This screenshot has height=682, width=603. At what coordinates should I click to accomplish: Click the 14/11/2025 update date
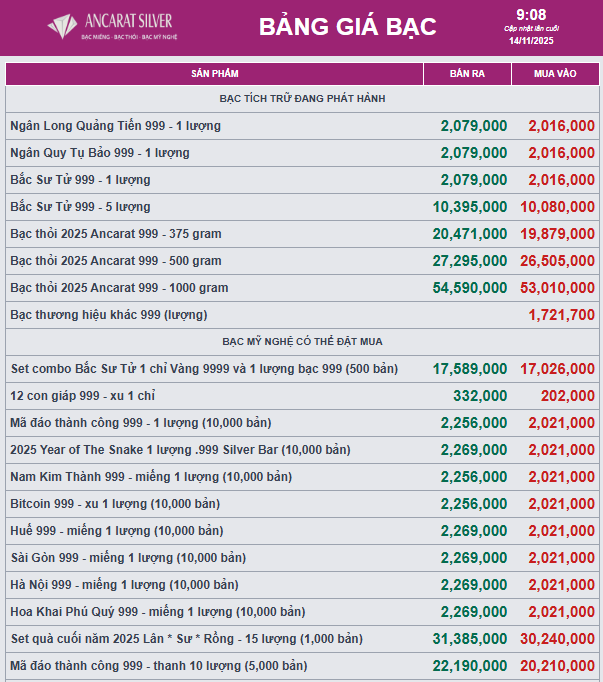pyautogui.click(x=531, y=40)
